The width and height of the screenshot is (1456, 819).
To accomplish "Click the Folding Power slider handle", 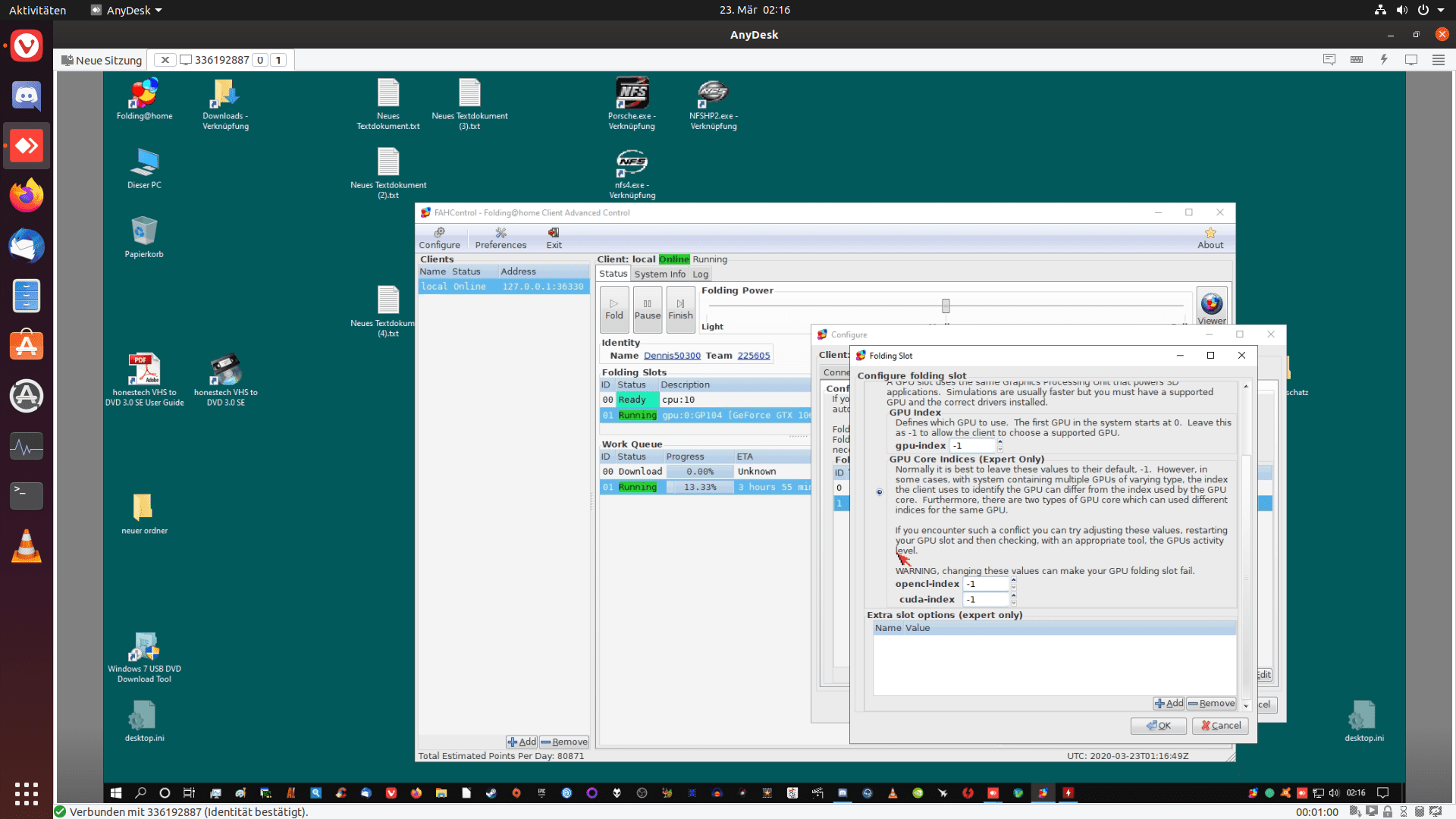I will [x=946, y=306].
